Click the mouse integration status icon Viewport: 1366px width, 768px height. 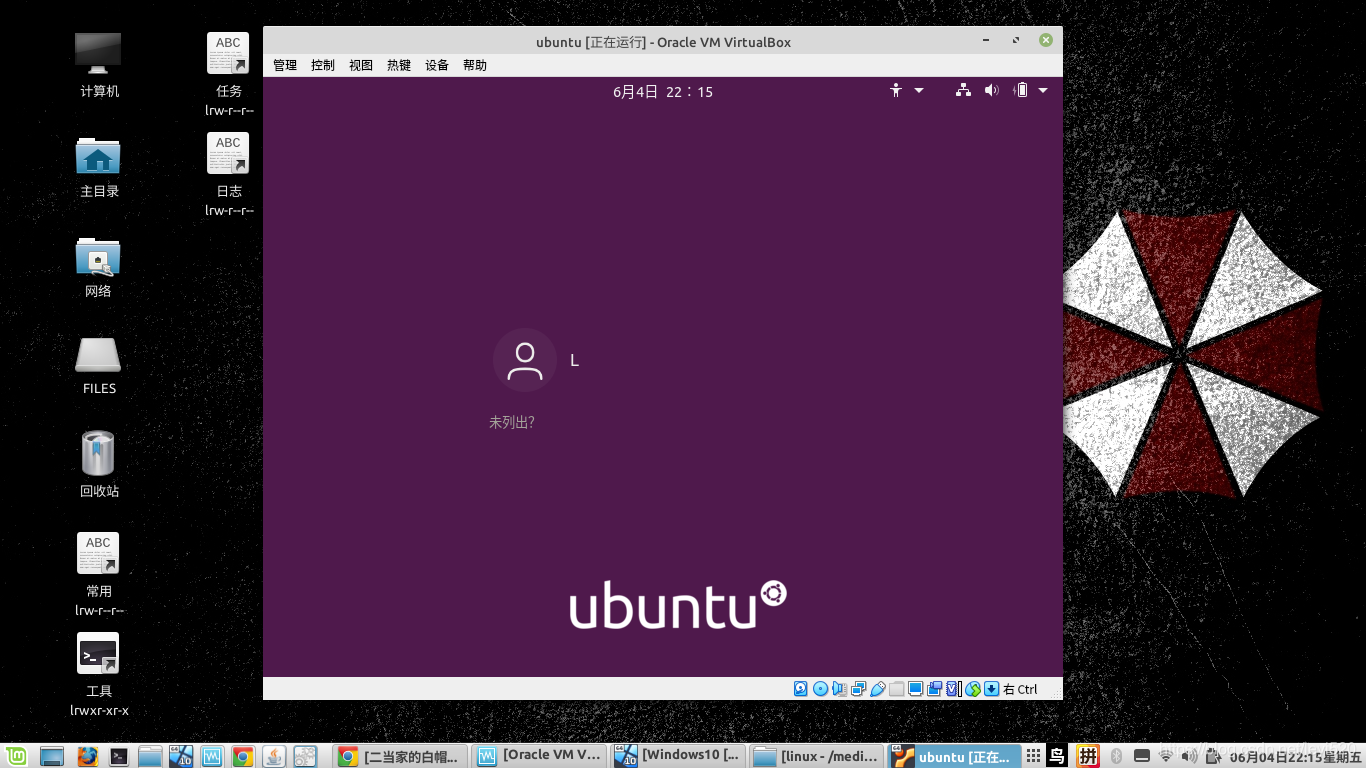[972, 689]
